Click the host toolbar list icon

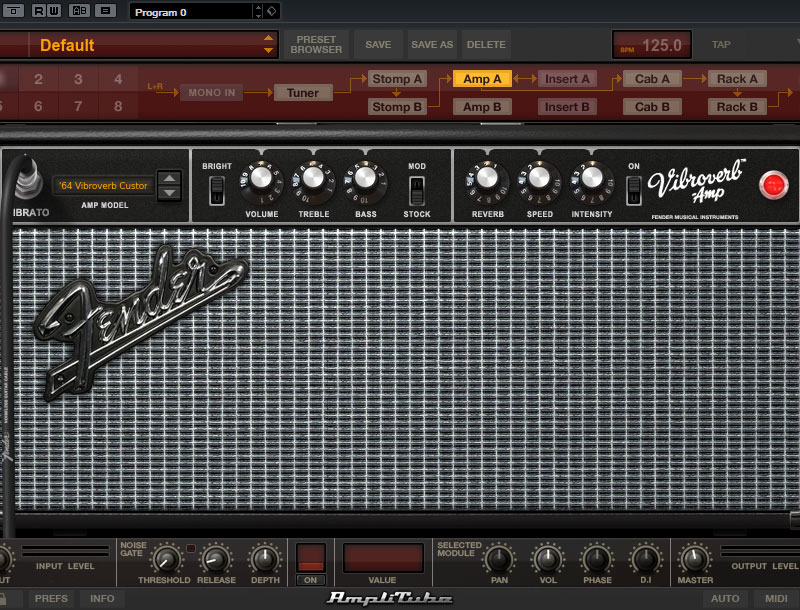tap(106, 10)
